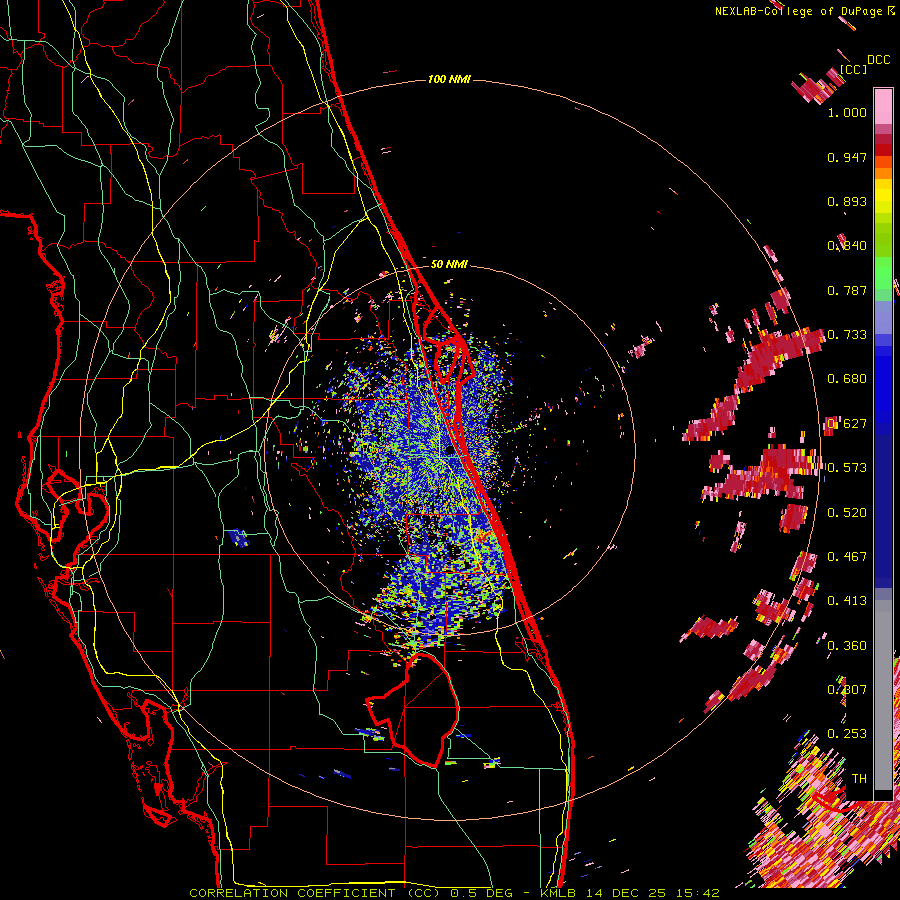Click the 0.520 legend value
The height and width of the screenshot is (900, 900).
(x=847, y=513)
